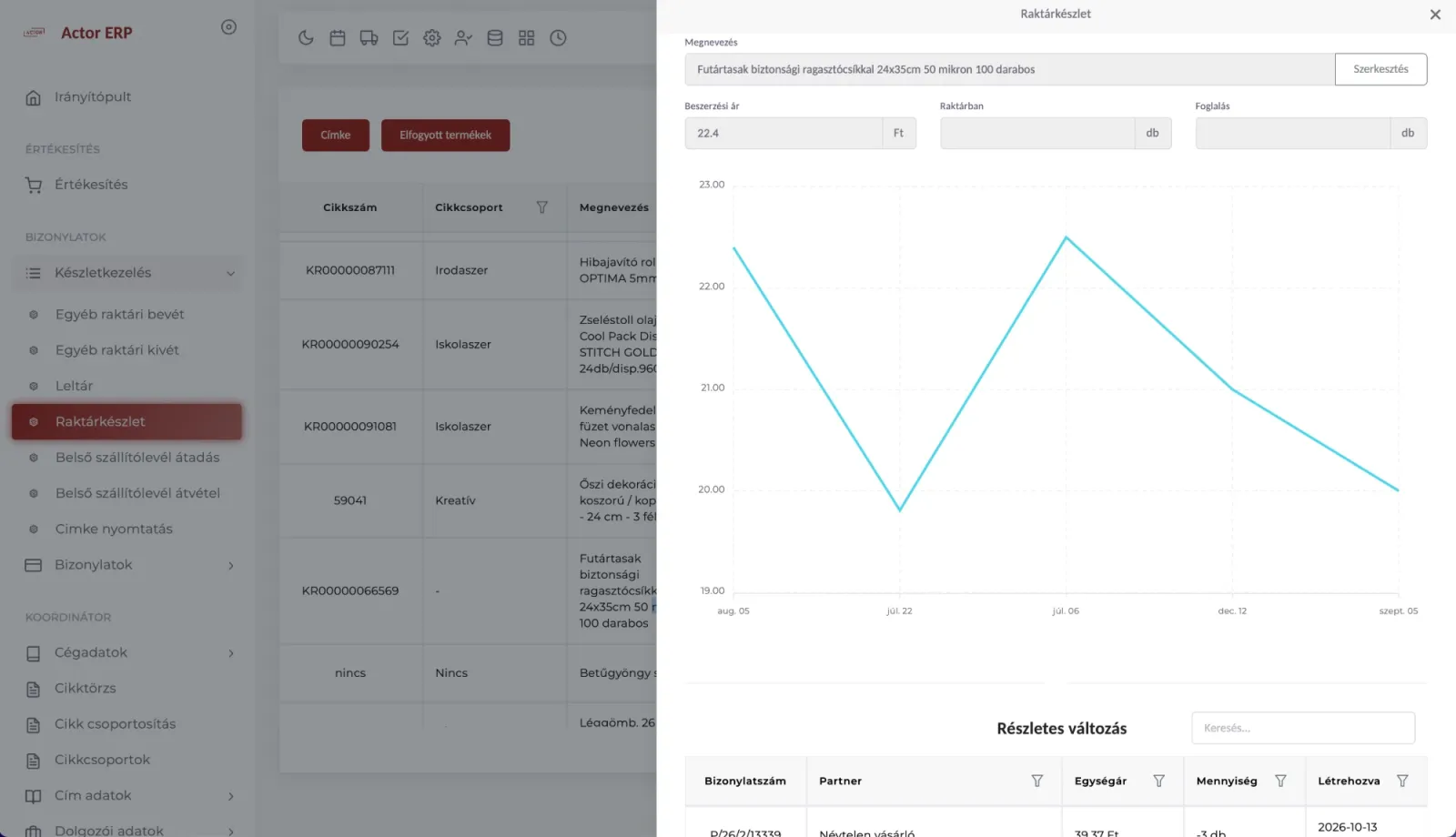Filter the Mennyiség column
Viewport: 1456px width, 837px height.
click(x=1280, y=781)
